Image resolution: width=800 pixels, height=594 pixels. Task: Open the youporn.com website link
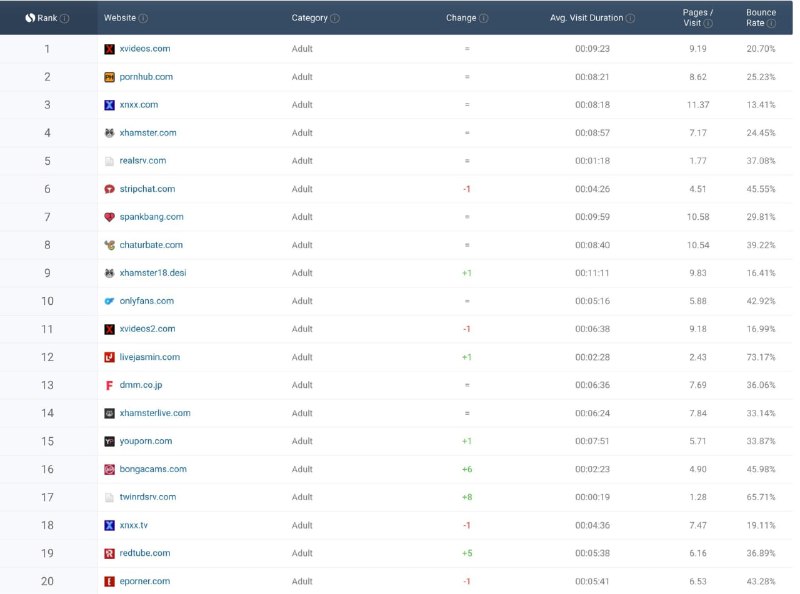click(x=147, y=441)
